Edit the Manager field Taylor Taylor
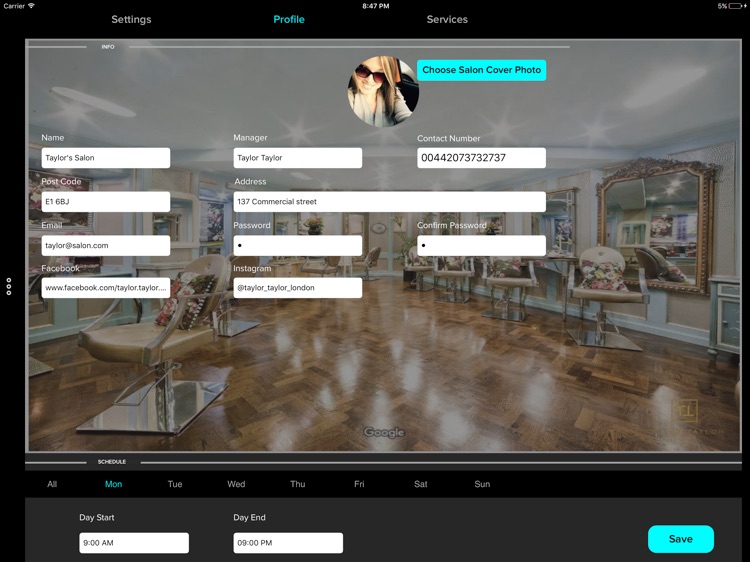This screenshot has width=750, height=562. click(x=298, y=158)
